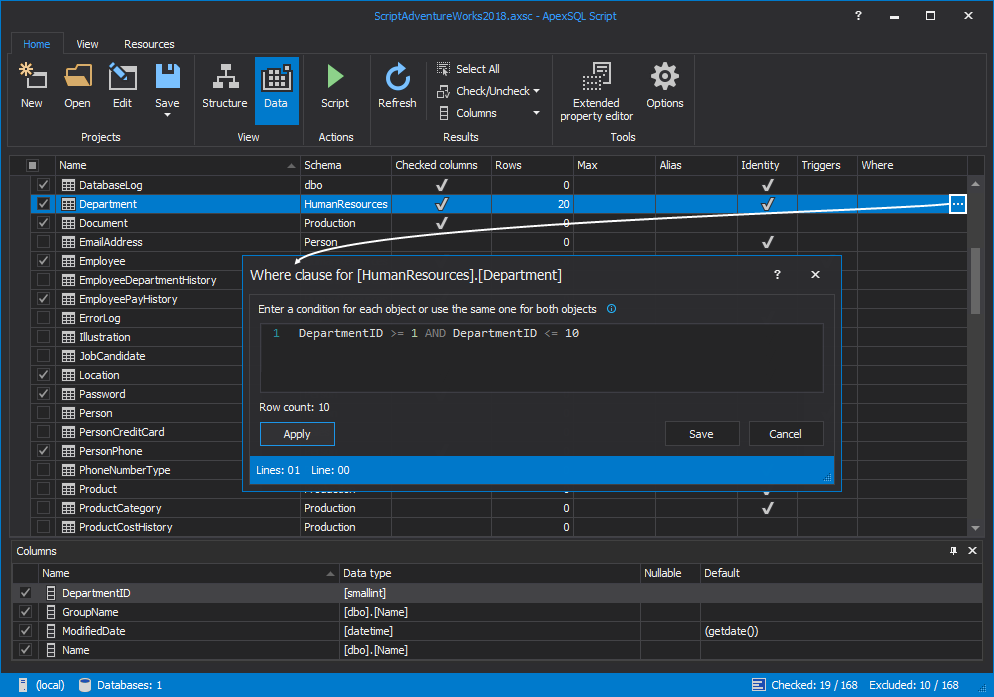
Task: Click the Apply button
Action: 297,434
